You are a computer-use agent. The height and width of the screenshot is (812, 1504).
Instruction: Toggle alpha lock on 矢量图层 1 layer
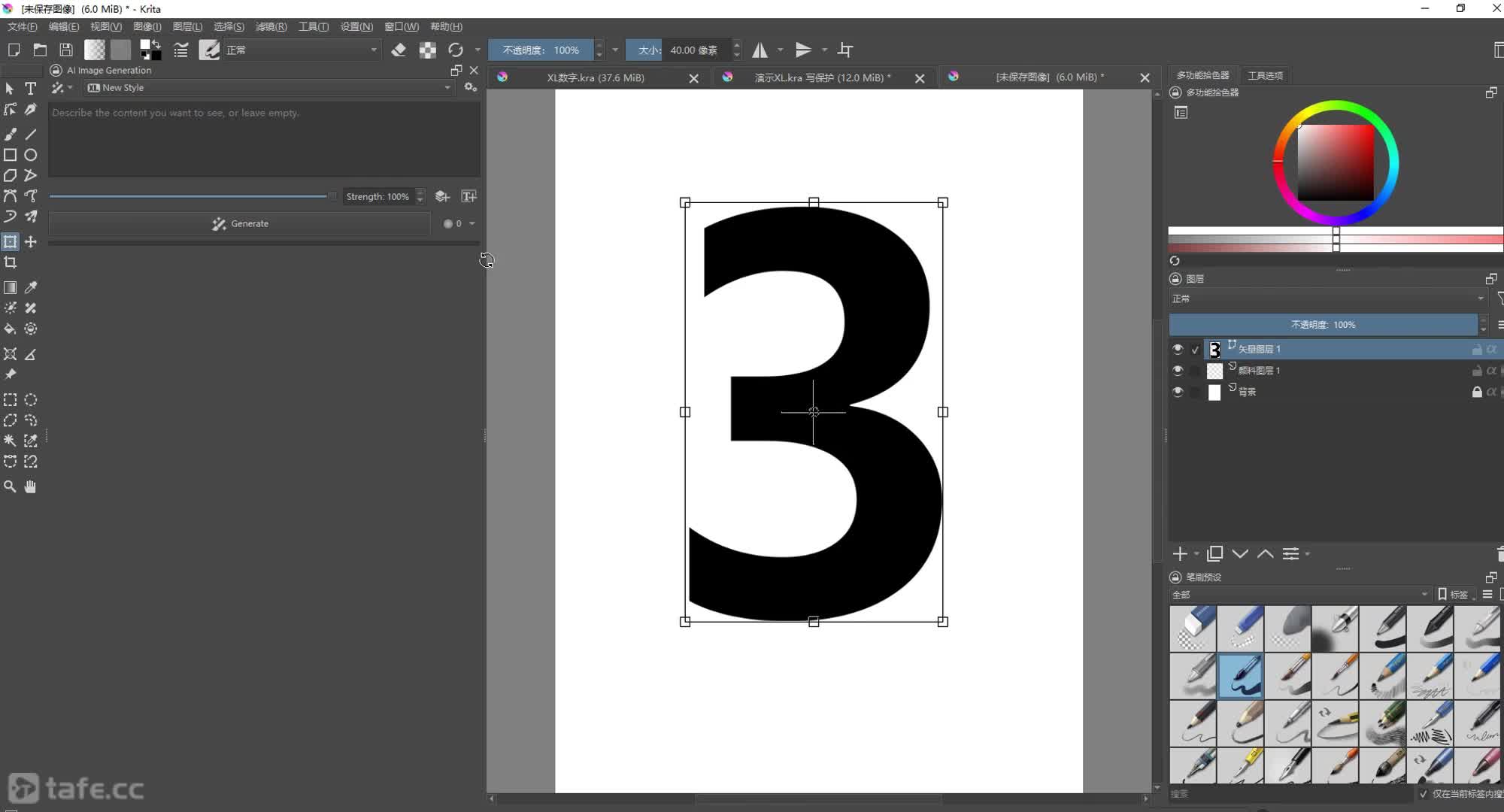click(1491, 349)
